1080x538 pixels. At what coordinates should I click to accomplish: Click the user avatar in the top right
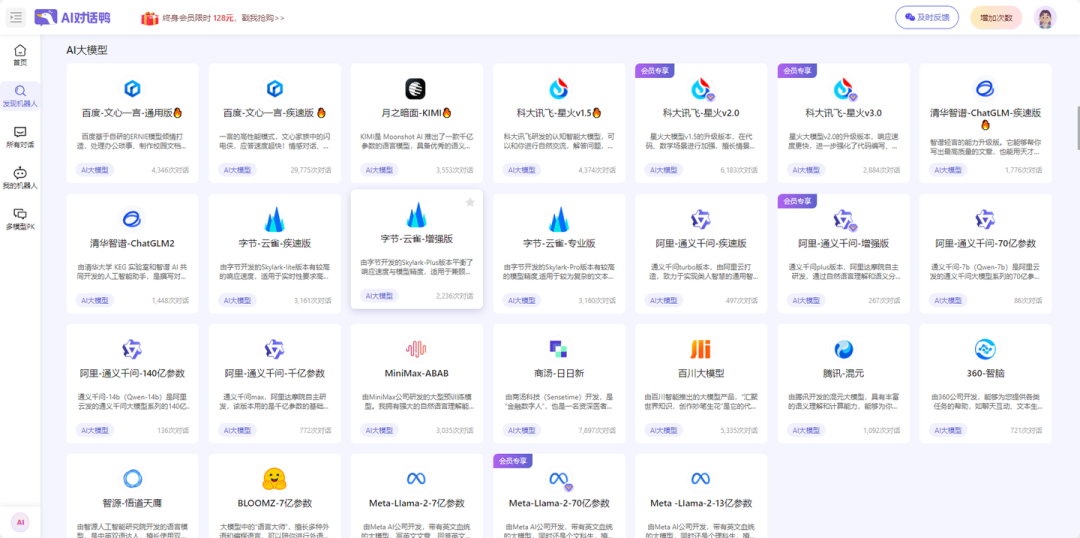[x=1045, y=18]
